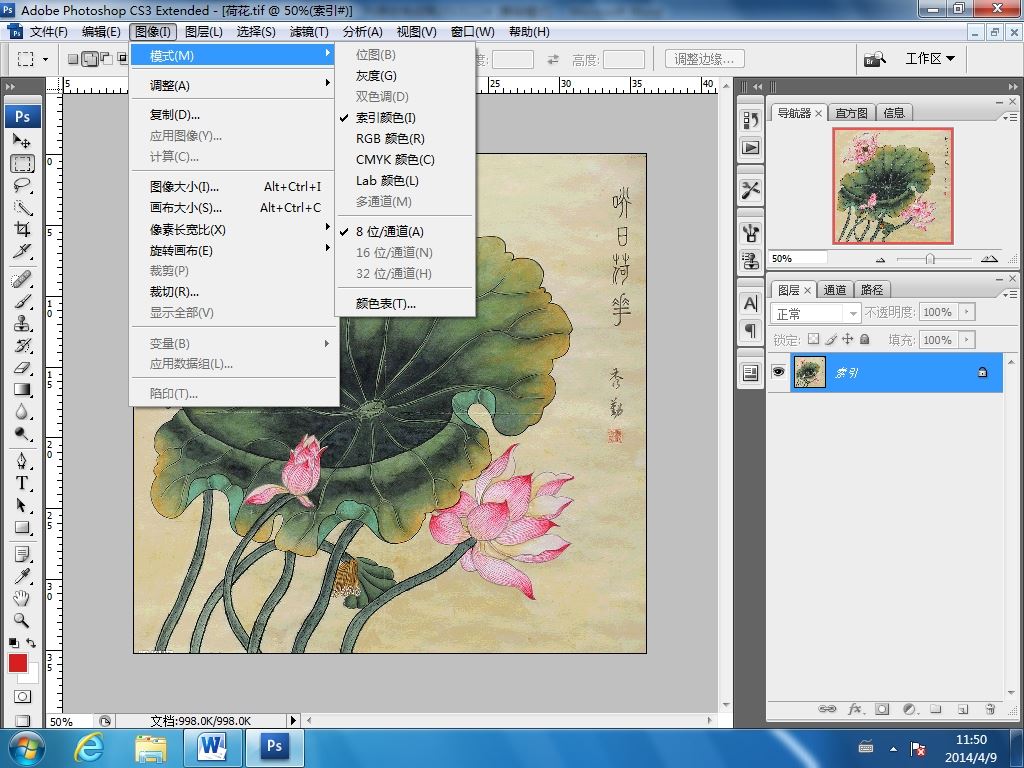Screen dimensions: 1024x768
Task: Toggle lock all
Action: click(865, 339)
